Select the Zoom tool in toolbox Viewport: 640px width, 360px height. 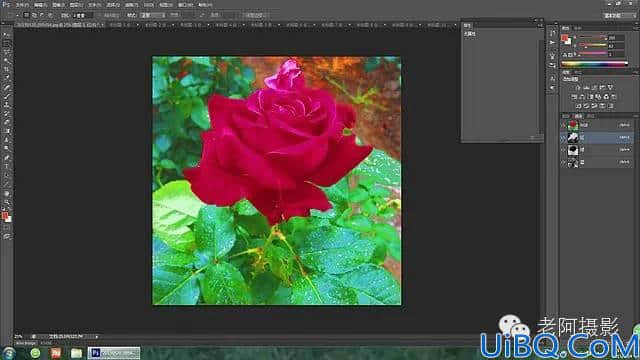tap(7, 202)
